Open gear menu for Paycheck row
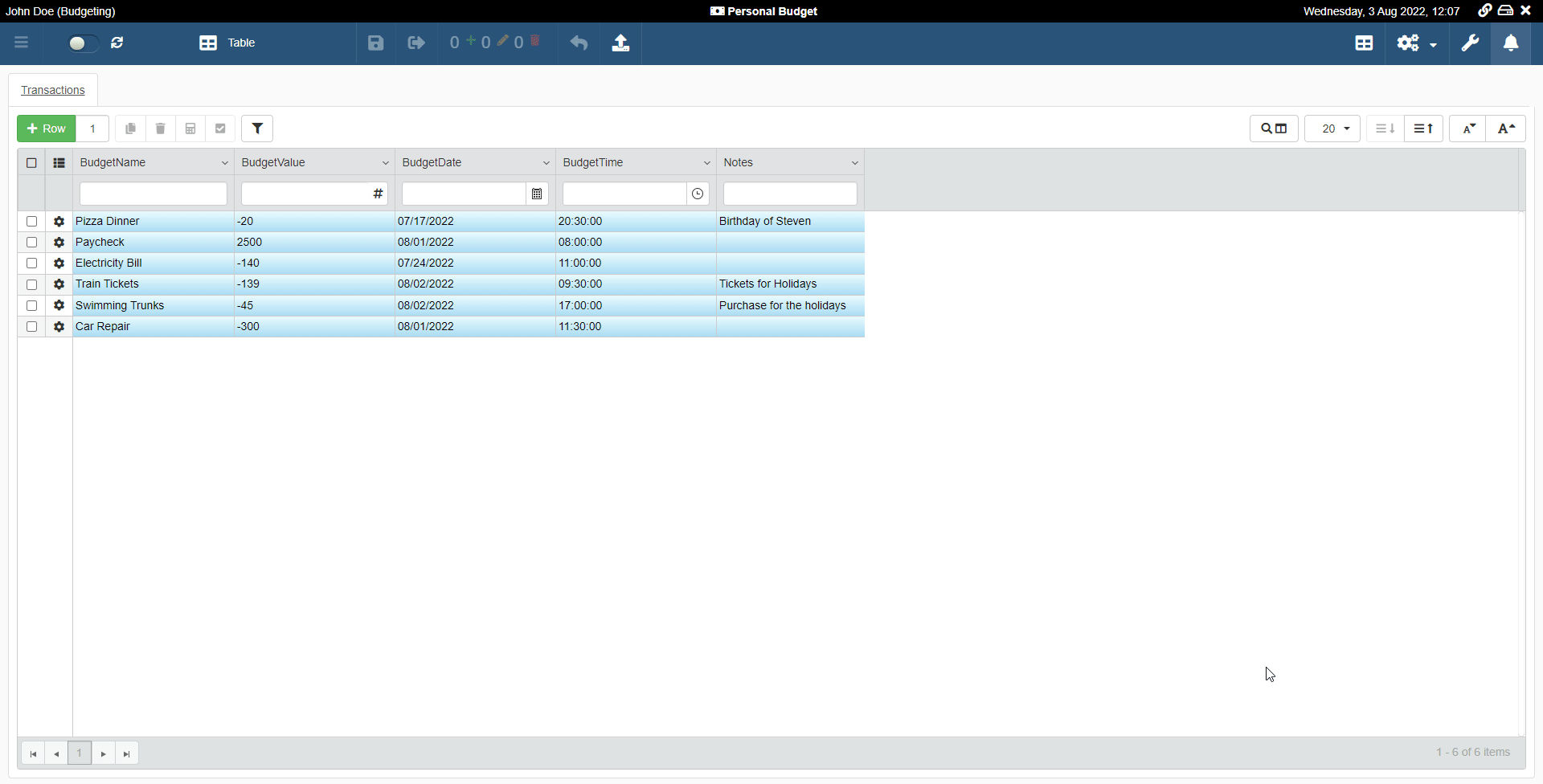This screenshot has width=1543, height=784. click(59, 243)
